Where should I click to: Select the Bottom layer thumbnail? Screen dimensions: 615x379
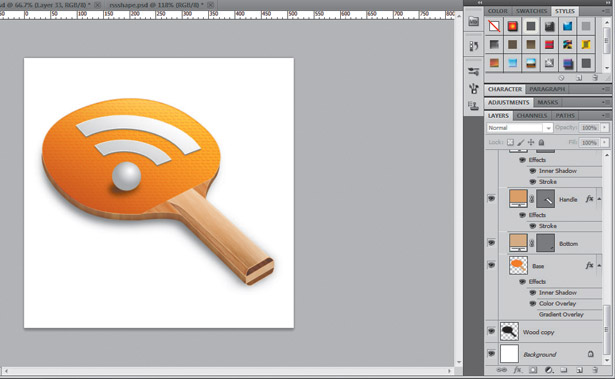(x=518, y=242)
